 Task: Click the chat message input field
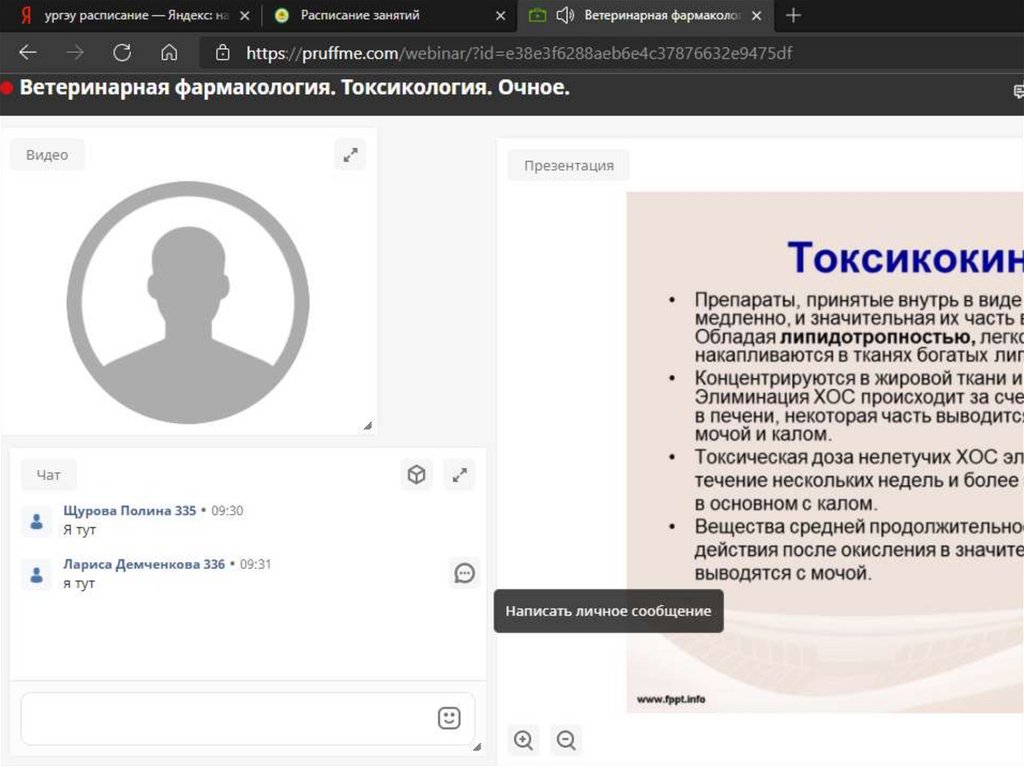pos(225,718)
